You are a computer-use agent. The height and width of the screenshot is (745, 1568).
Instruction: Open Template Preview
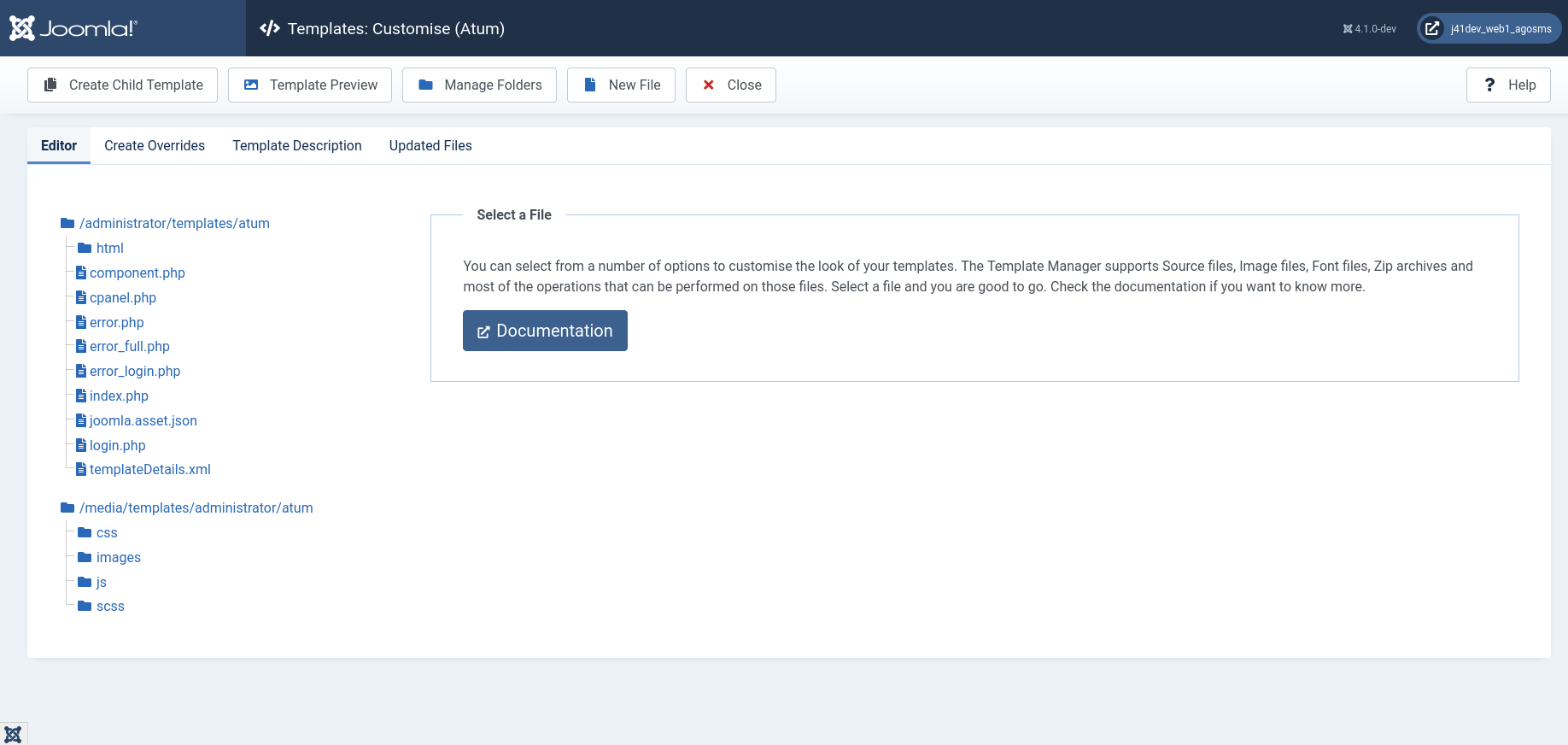[x=310, y=85]
